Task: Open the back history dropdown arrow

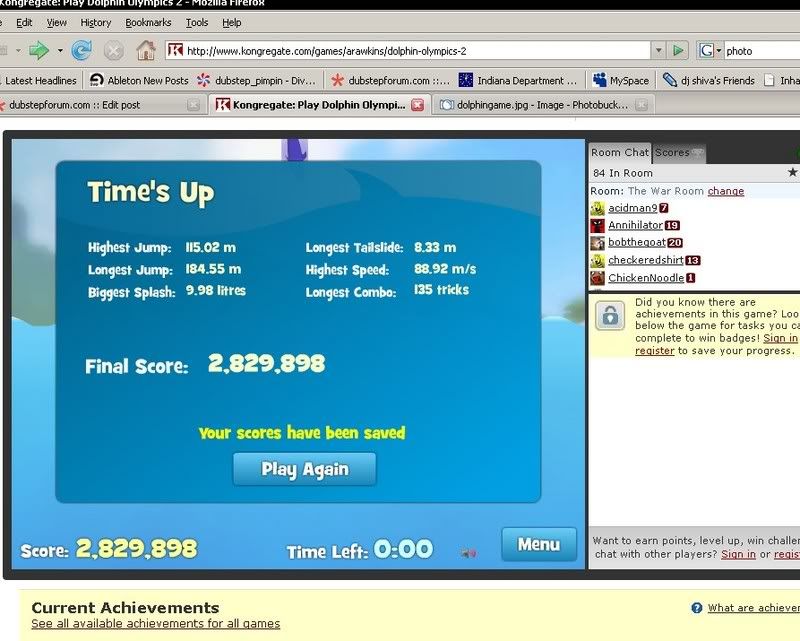Action: pyautogui.click(x=18, y=51)
